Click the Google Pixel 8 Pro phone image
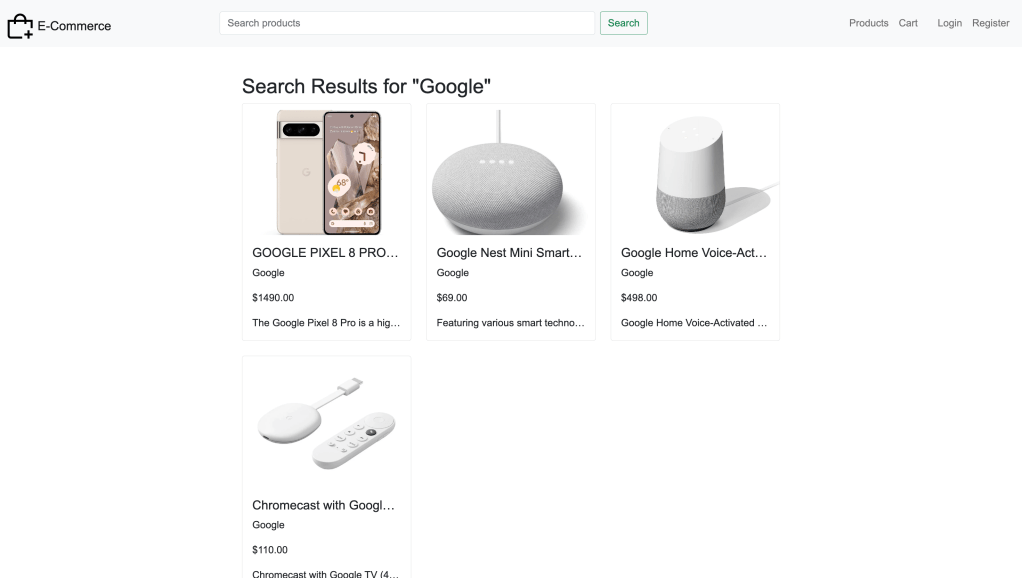The height and width of the screenshot is (578, 1022). (x=327, y=172)
